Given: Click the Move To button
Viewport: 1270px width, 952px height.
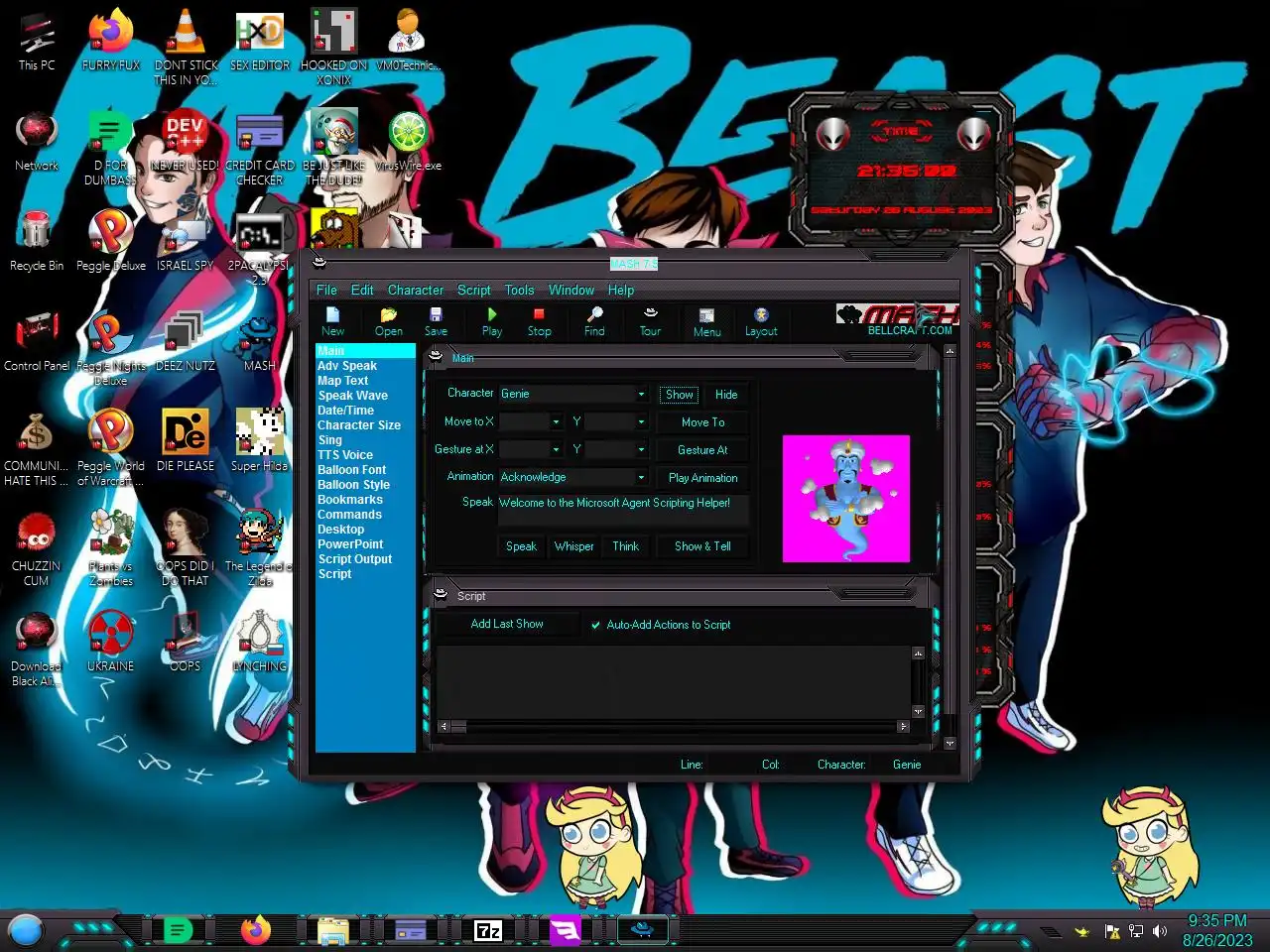Looking at the screenshot, I should click(x=702, y=422).
